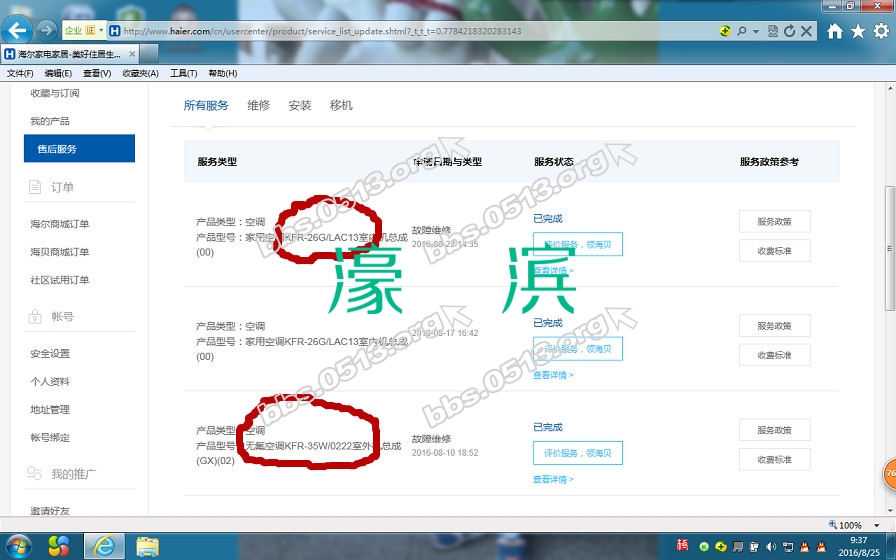
Task: Click the browser Back arrow button
Action: 18,30
